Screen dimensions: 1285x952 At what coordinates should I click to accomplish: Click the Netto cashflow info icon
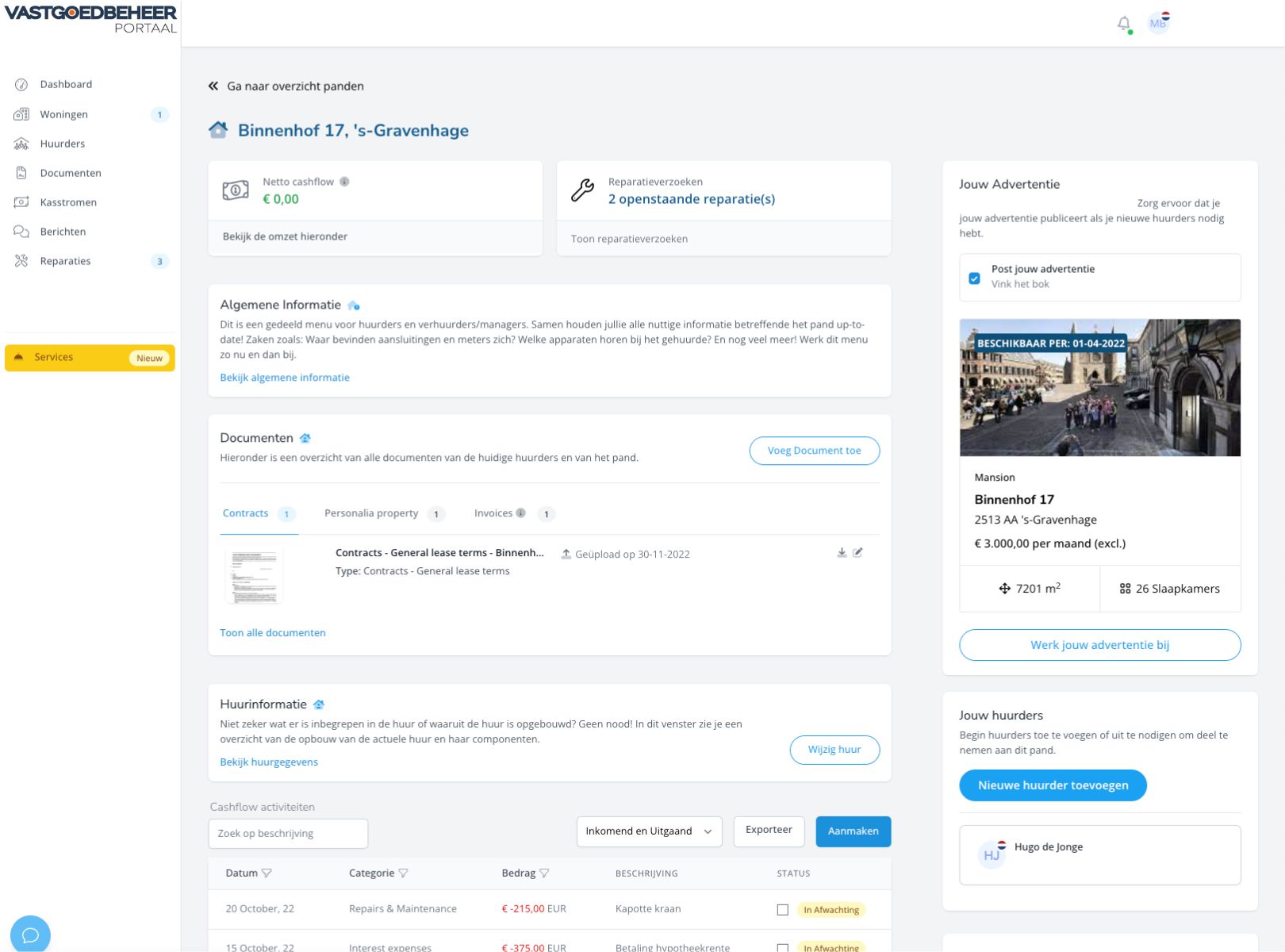[x=344, y=182]
